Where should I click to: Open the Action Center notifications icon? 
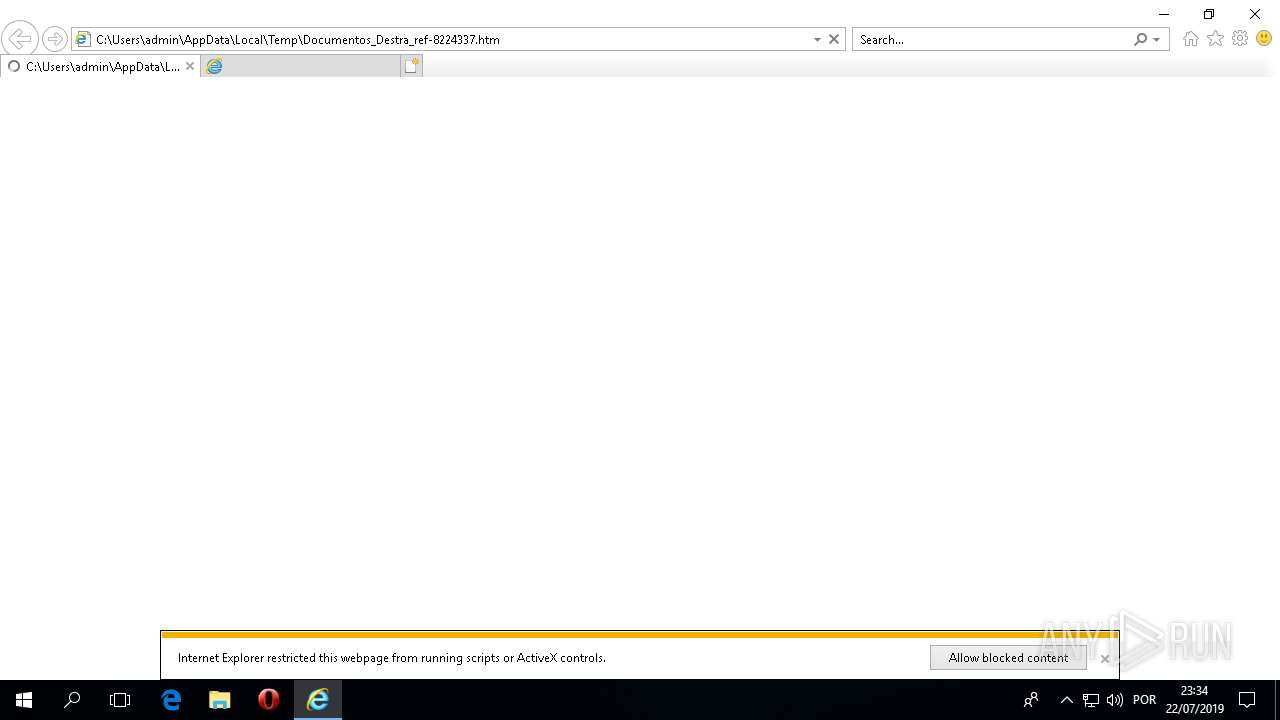click(1247, 700)
